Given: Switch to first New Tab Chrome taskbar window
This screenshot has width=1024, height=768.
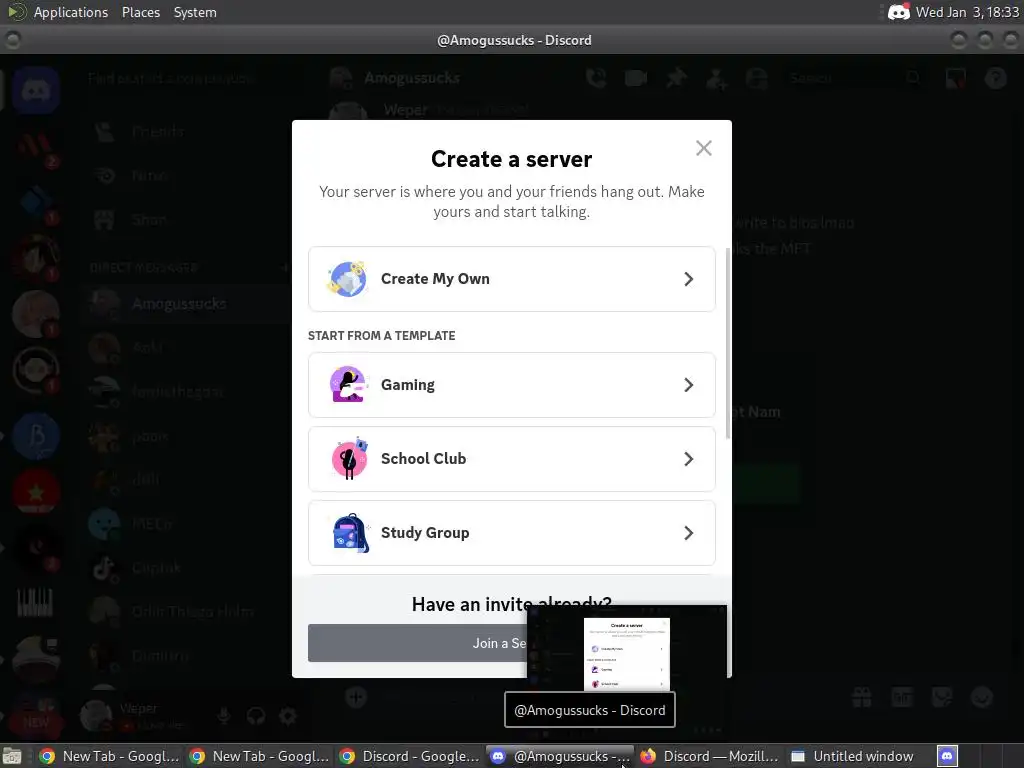Looking at the screenshot, I should click(109, 756).
